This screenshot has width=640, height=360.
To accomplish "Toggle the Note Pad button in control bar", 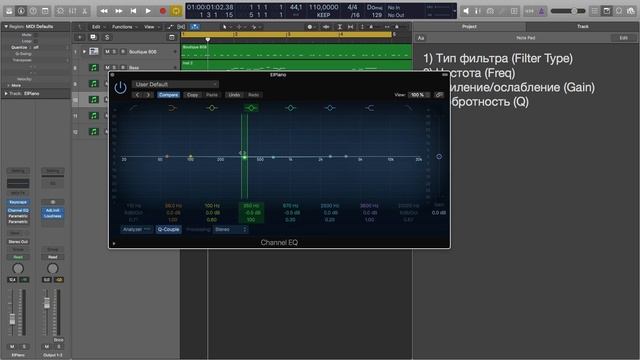I will pos(607,11).
